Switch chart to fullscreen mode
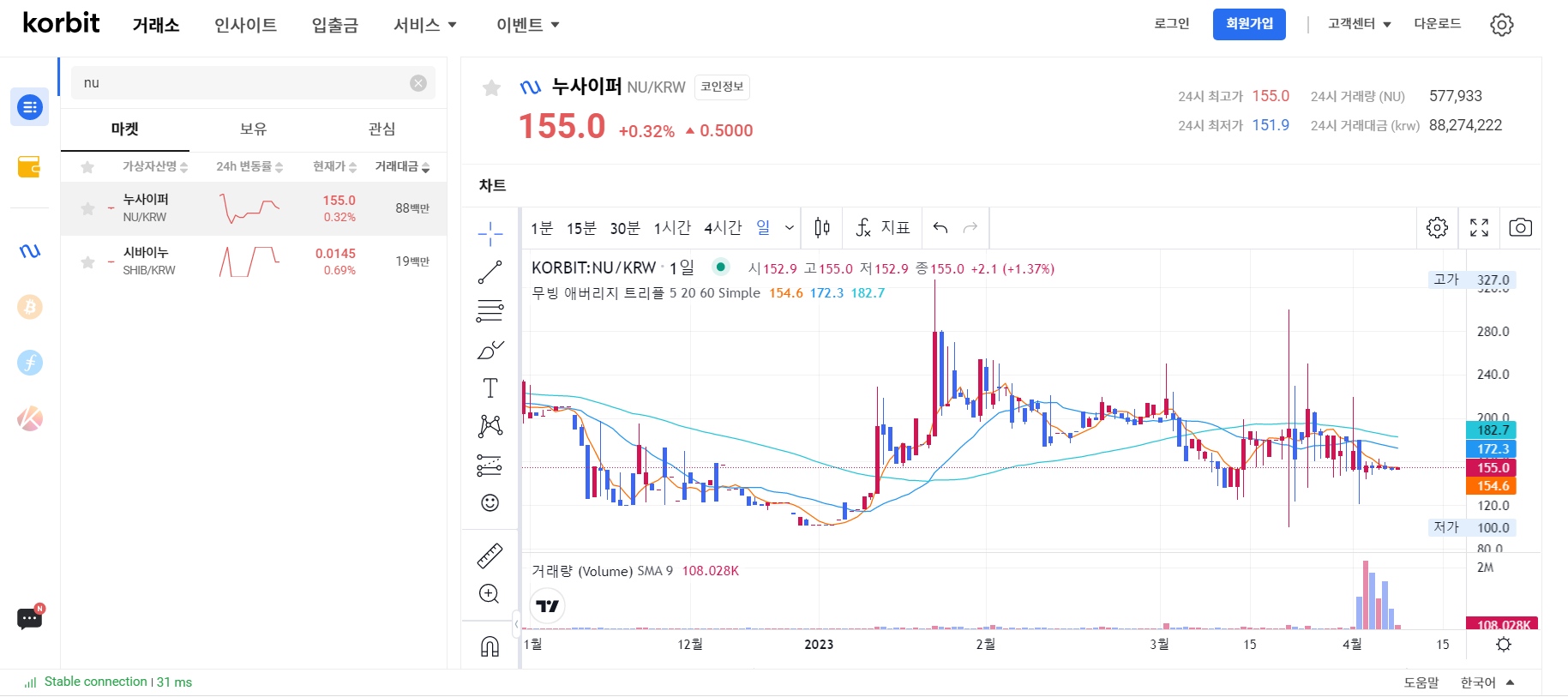1568x697 pixels. pos(1480,227)
